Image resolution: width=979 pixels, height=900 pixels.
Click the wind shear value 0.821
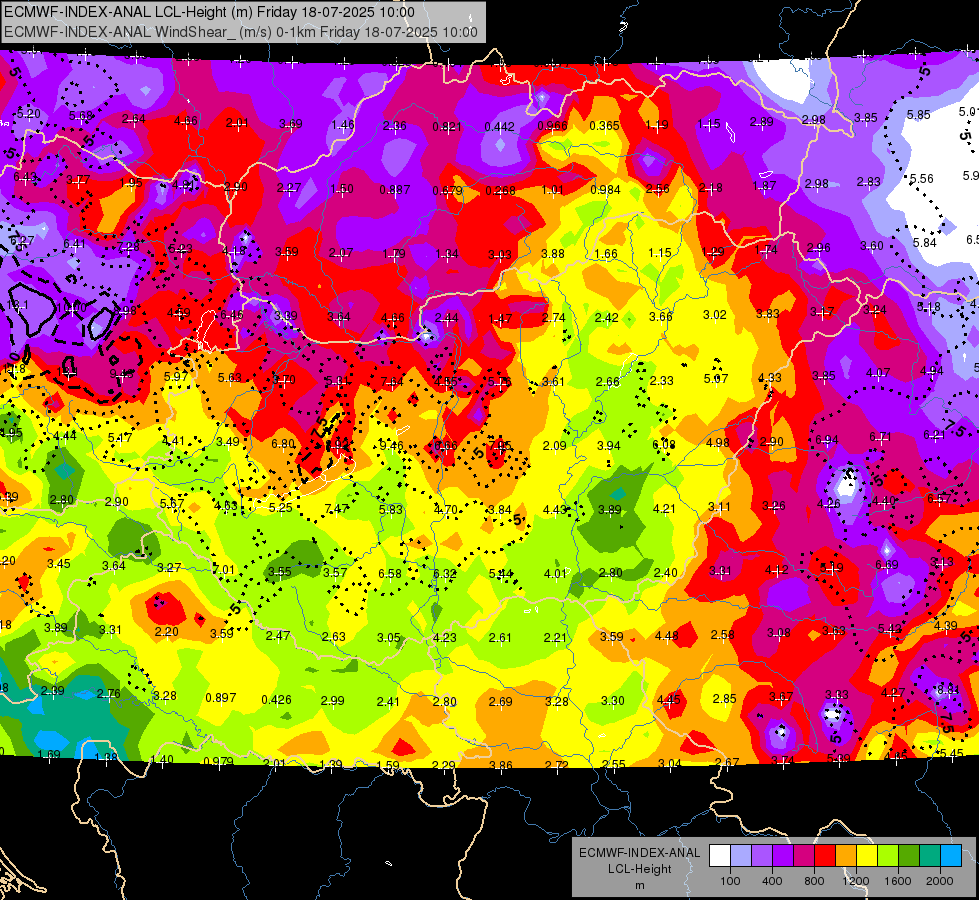pos(447,127)
